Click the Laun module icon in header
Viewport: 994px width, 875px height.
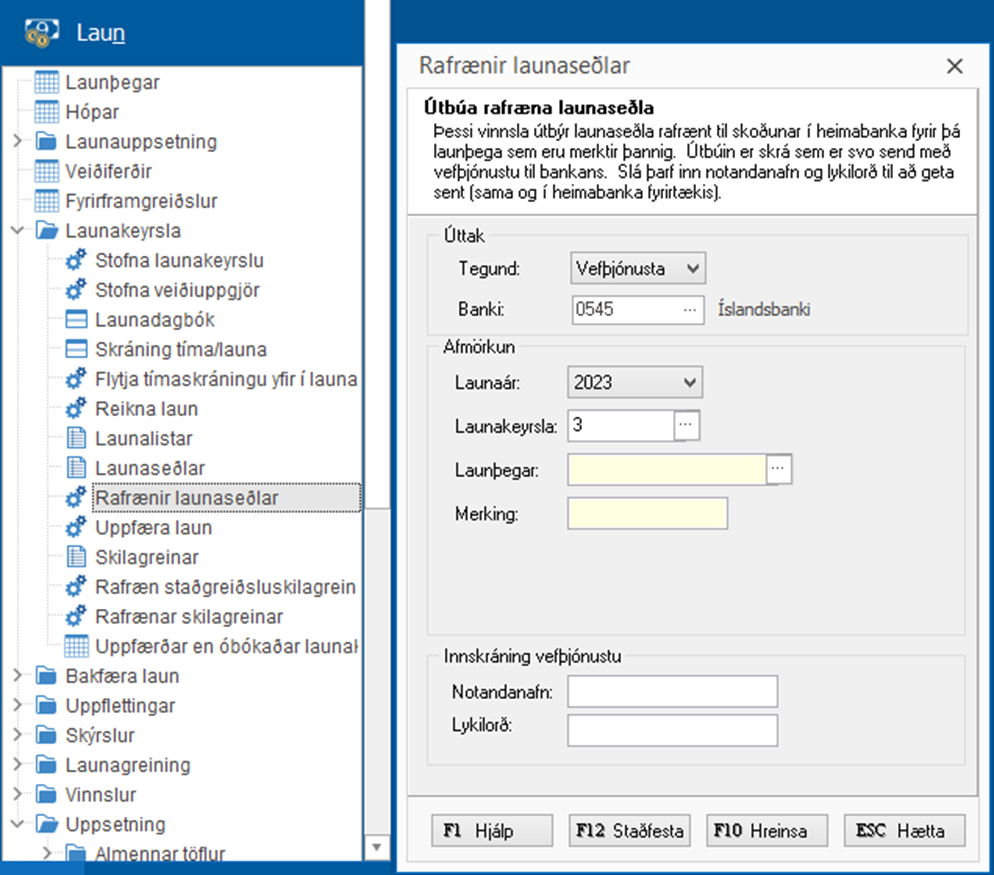tap(43, 33)
